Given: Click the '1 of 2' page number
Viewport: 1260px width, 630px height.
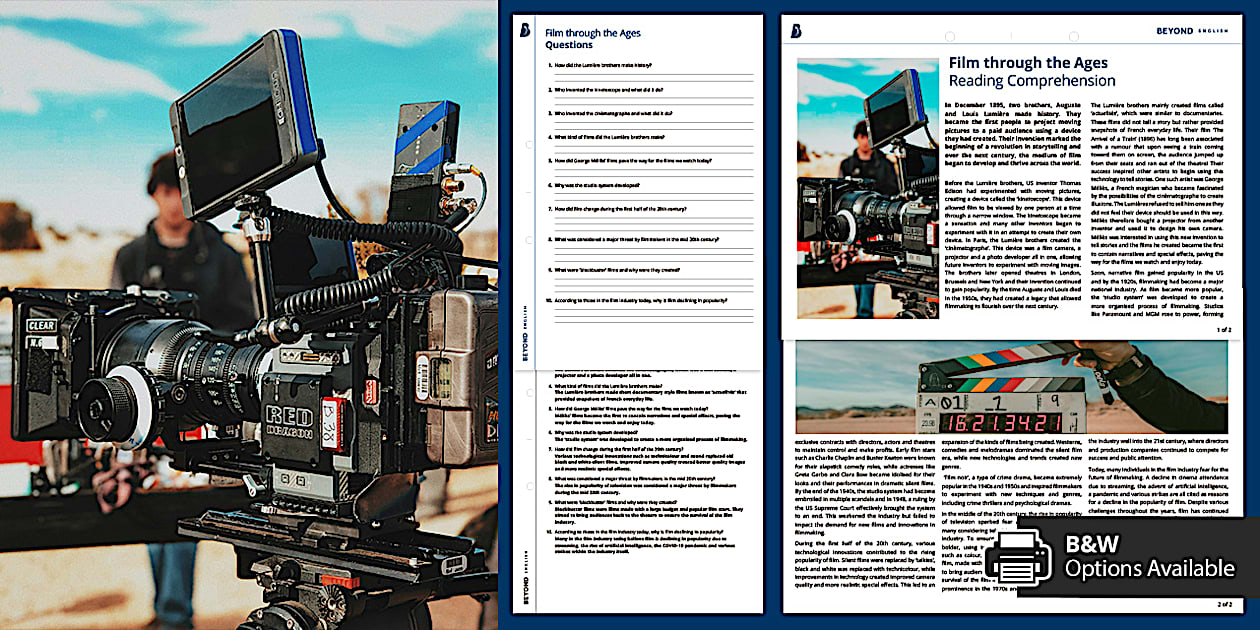Looking at the screenshot, I should point(1225,328).
